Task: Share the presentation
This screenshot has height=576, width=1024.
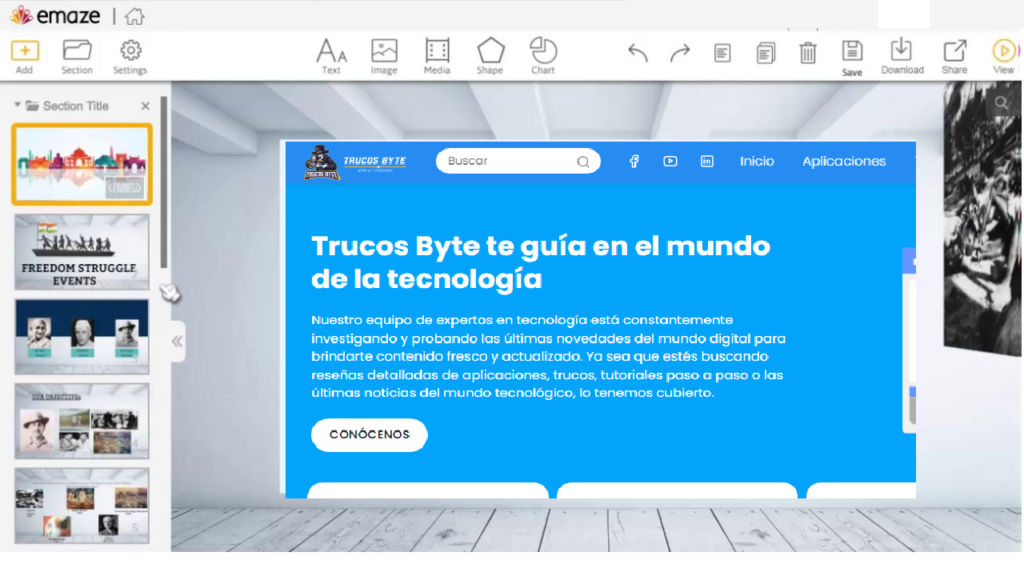Action: click(x=954, y=57)
